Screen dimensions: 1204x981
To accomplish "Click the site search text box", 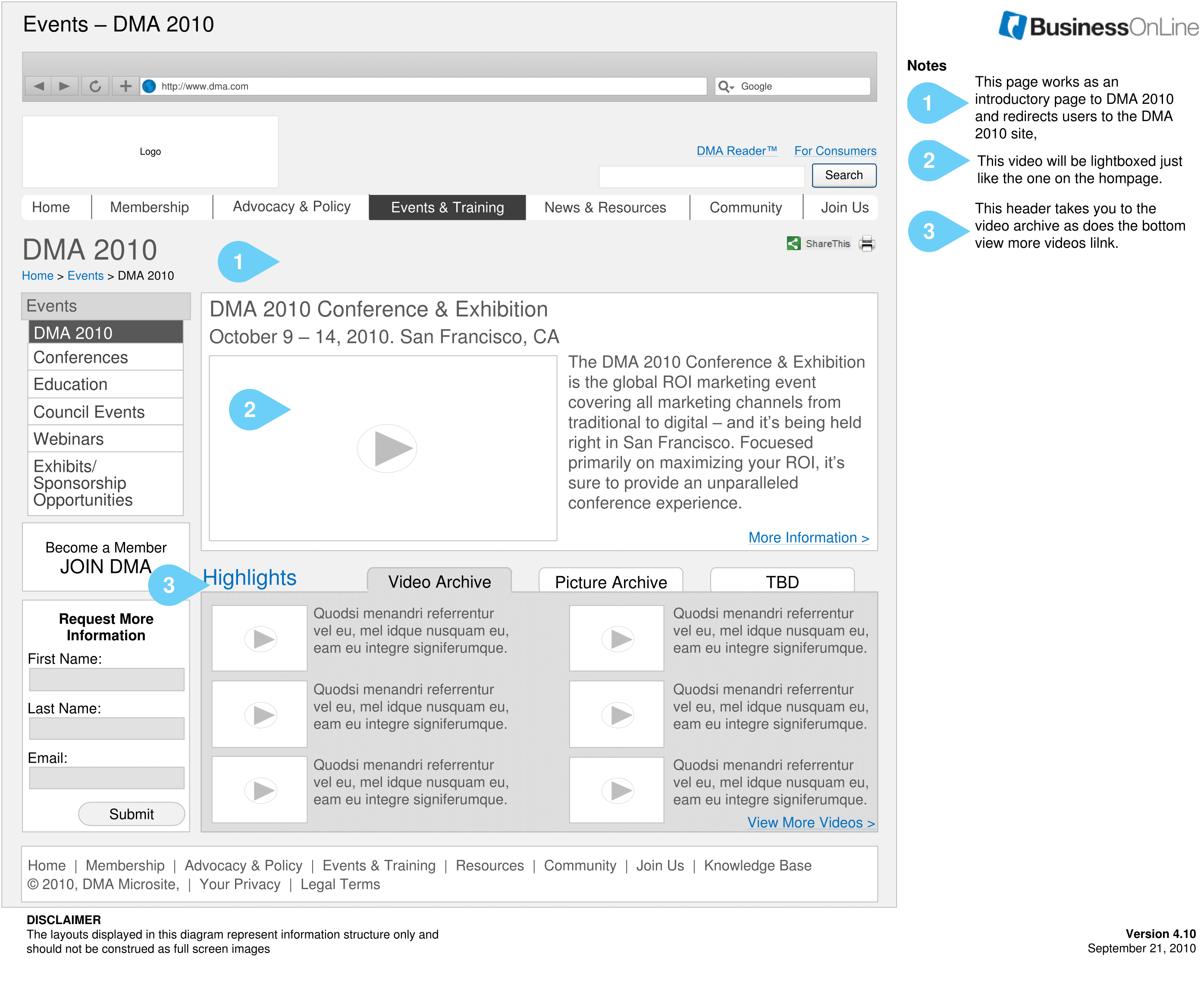I will pos(701,176).
